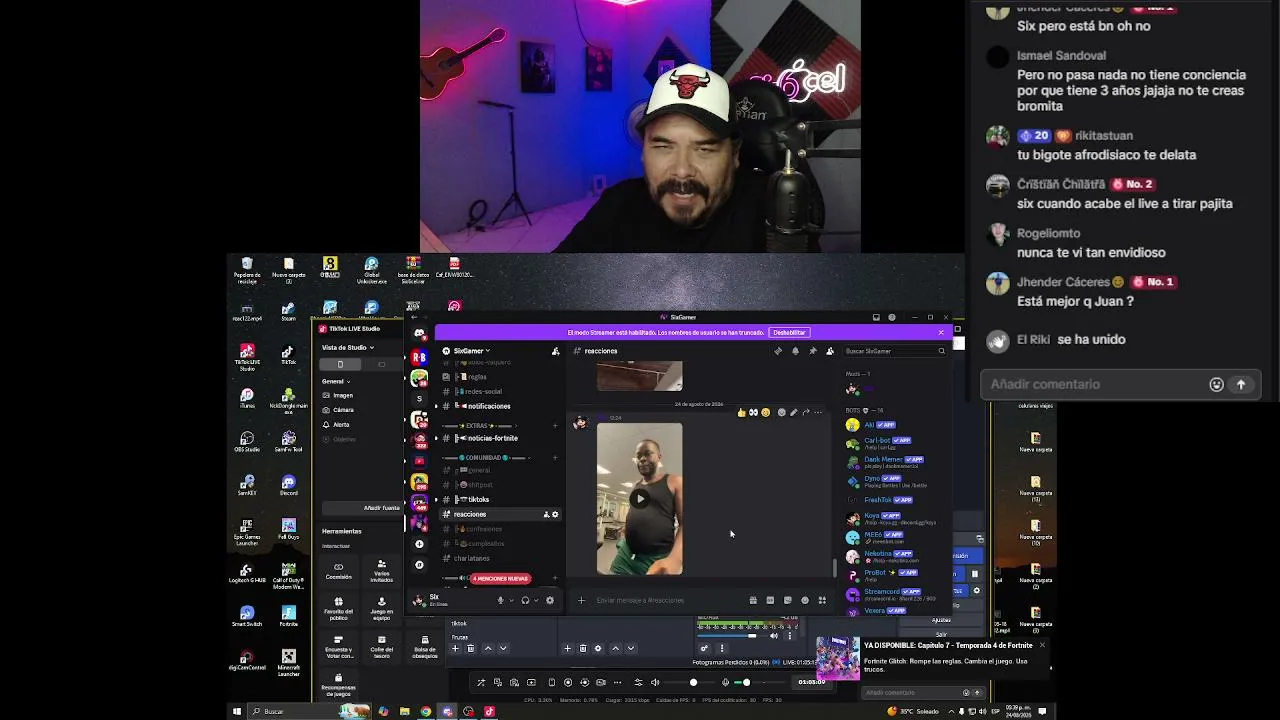Mute the speaker in TikTok Studio bottom toolbar

(x=655, y=682)
